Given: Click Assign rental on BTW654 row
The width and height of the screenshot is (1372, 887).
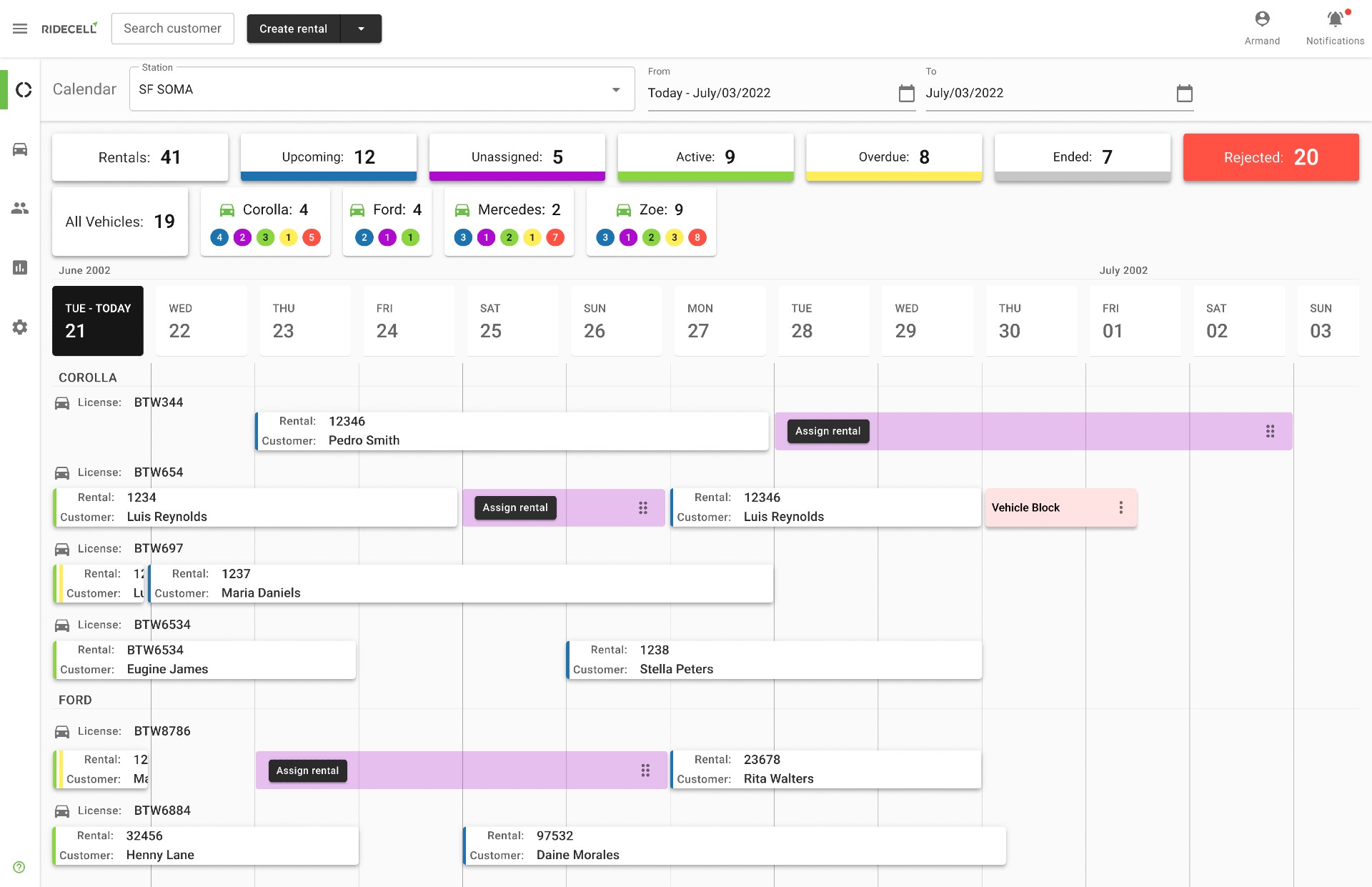Looking at the screenshot, I should pyautogui.click(x=515, y=507).
